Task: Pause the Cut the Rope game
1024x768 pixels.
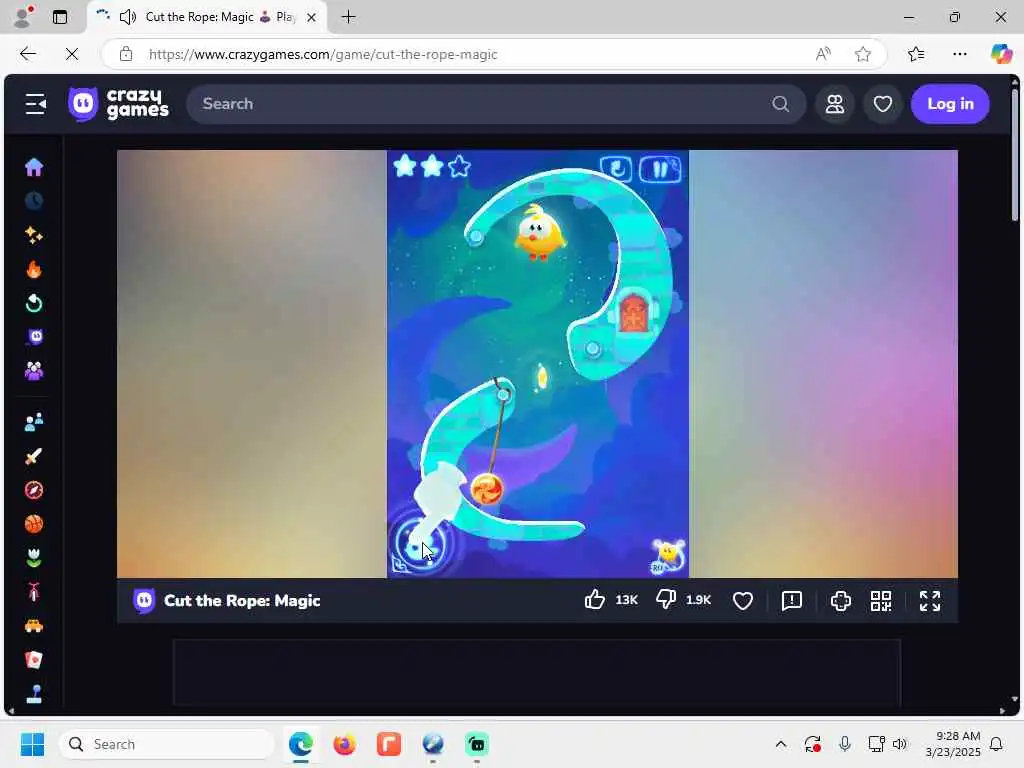Action: (660, 169)
